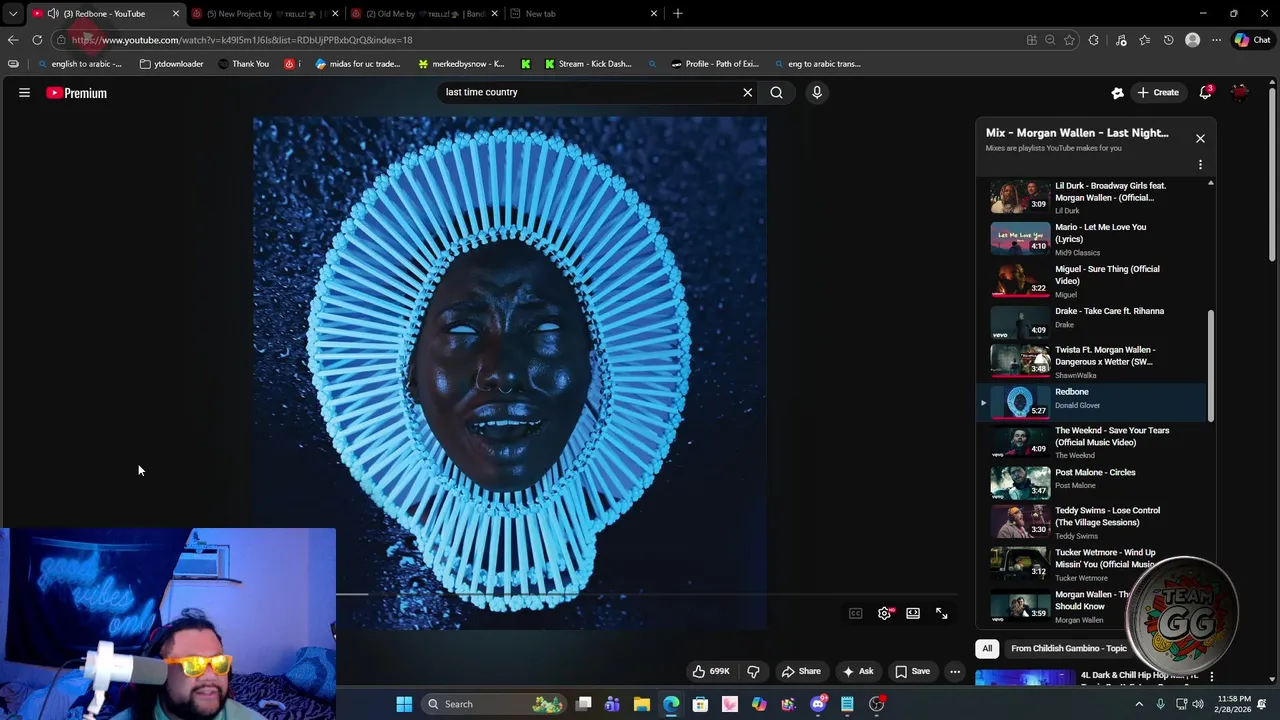Switch to Redbone - YouTube browser tab
Screen dimensions: 1280x720
pyautogui.click(x=105, y=13)
